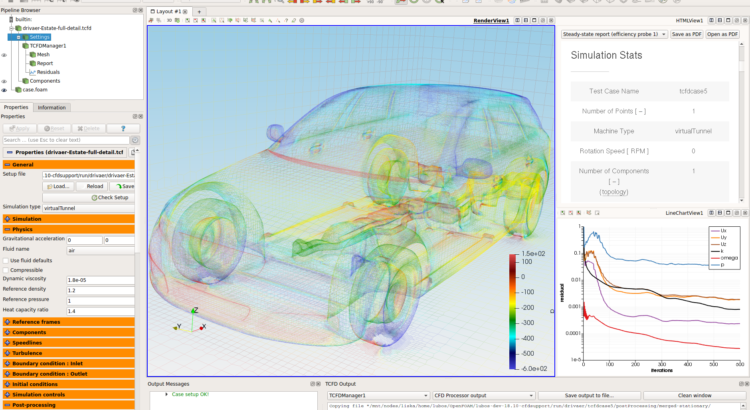Click the color legend bar in render view
The image size is (750, 410).
point(513,311)
